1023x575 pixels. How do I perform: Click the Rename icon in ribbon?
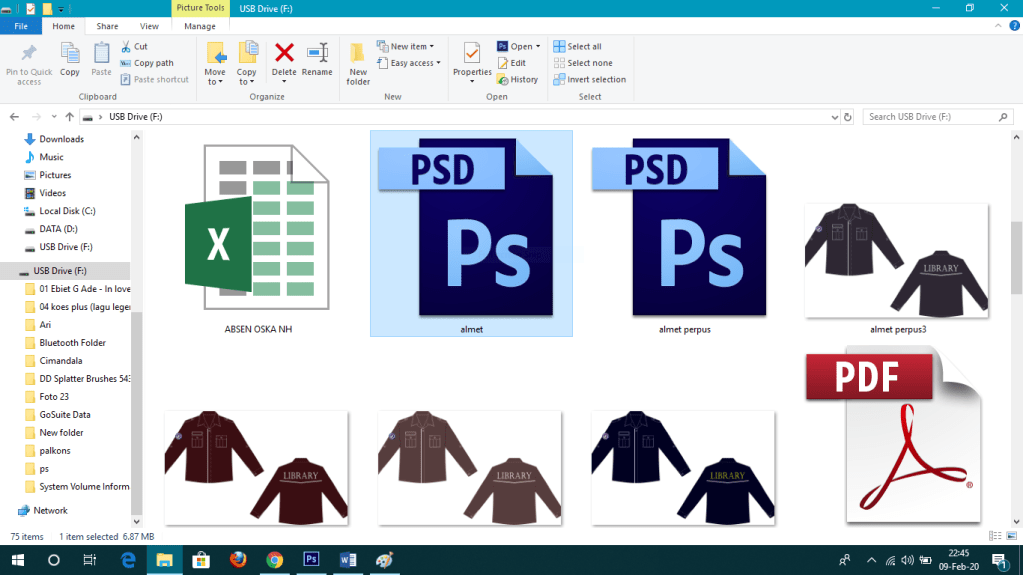tap(317, 58)
